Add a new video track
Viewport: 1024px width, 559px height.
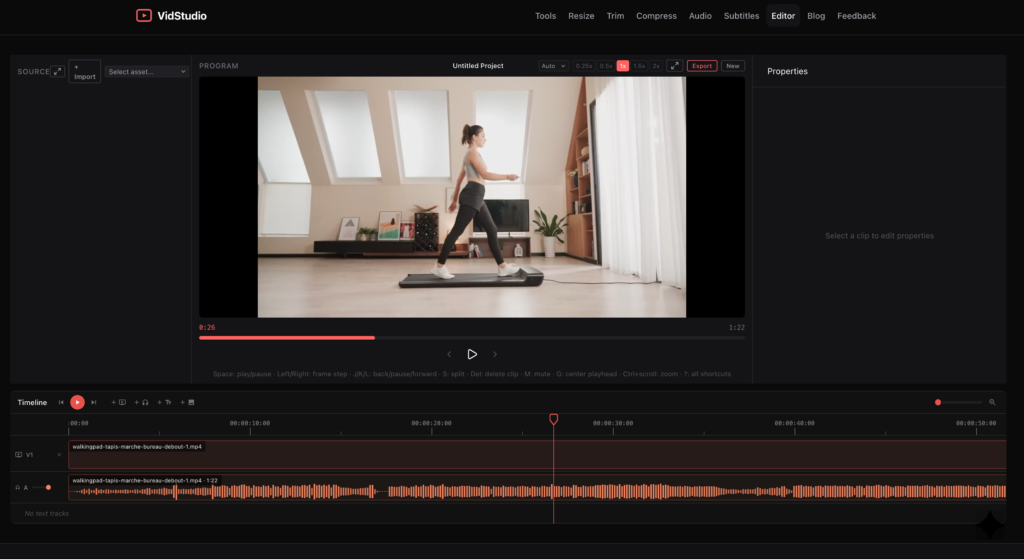coord(119,402)
